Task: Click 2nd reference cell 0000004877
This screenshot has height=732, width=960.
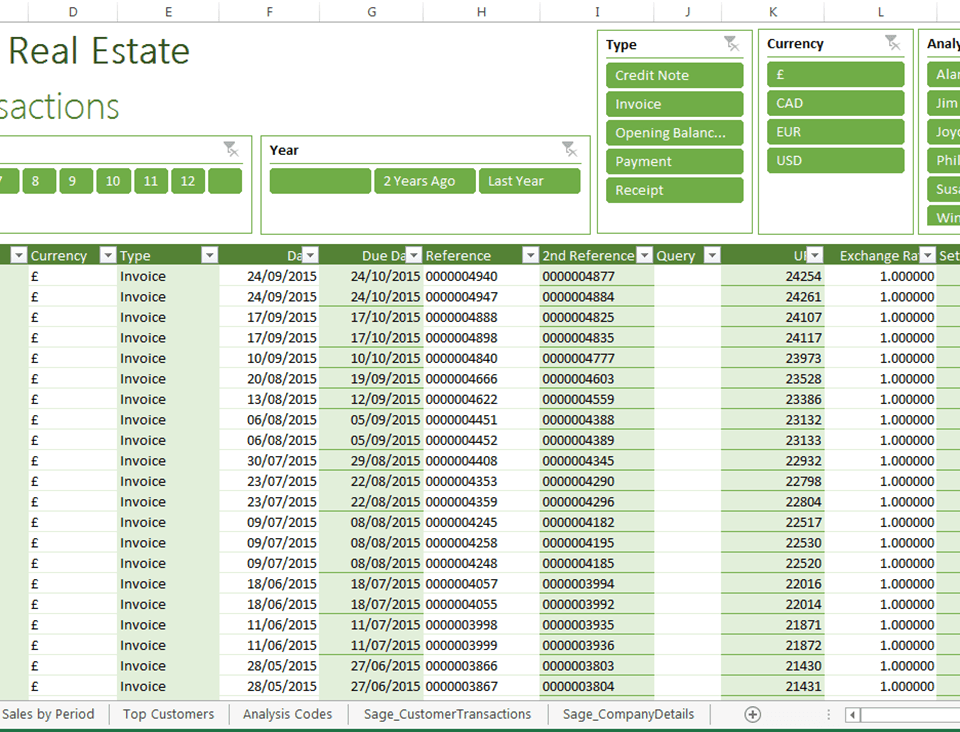Action: coord(596,276)
